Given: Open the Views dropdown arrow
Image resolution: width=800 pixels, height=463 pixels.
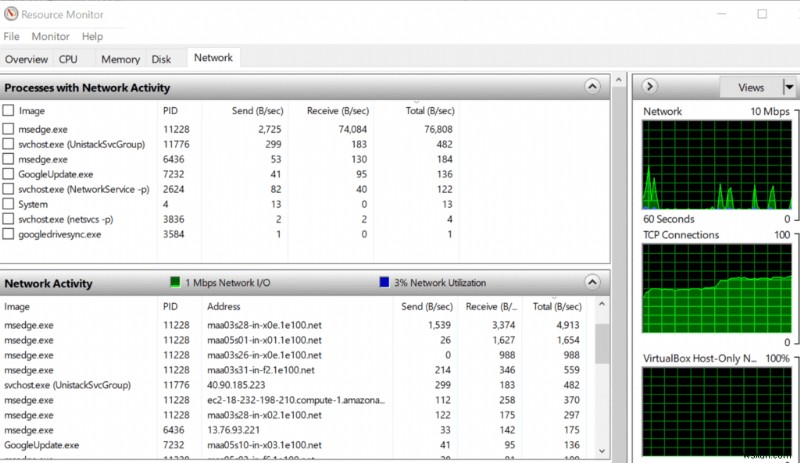Looking at the screenshot, I should pyautogui.click(x=789, y=87).
